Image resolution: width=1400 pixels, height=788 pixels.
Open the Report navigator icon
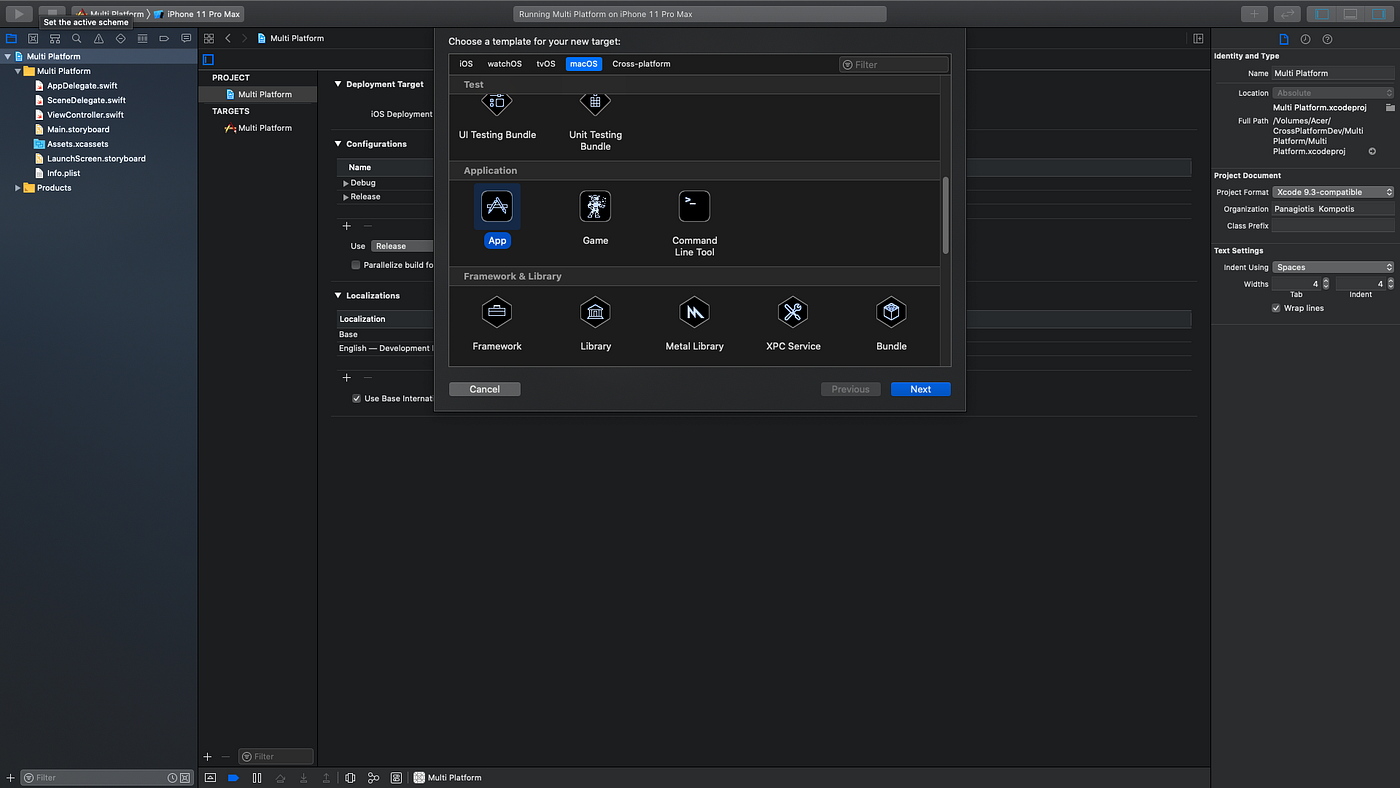pos(186,39)
